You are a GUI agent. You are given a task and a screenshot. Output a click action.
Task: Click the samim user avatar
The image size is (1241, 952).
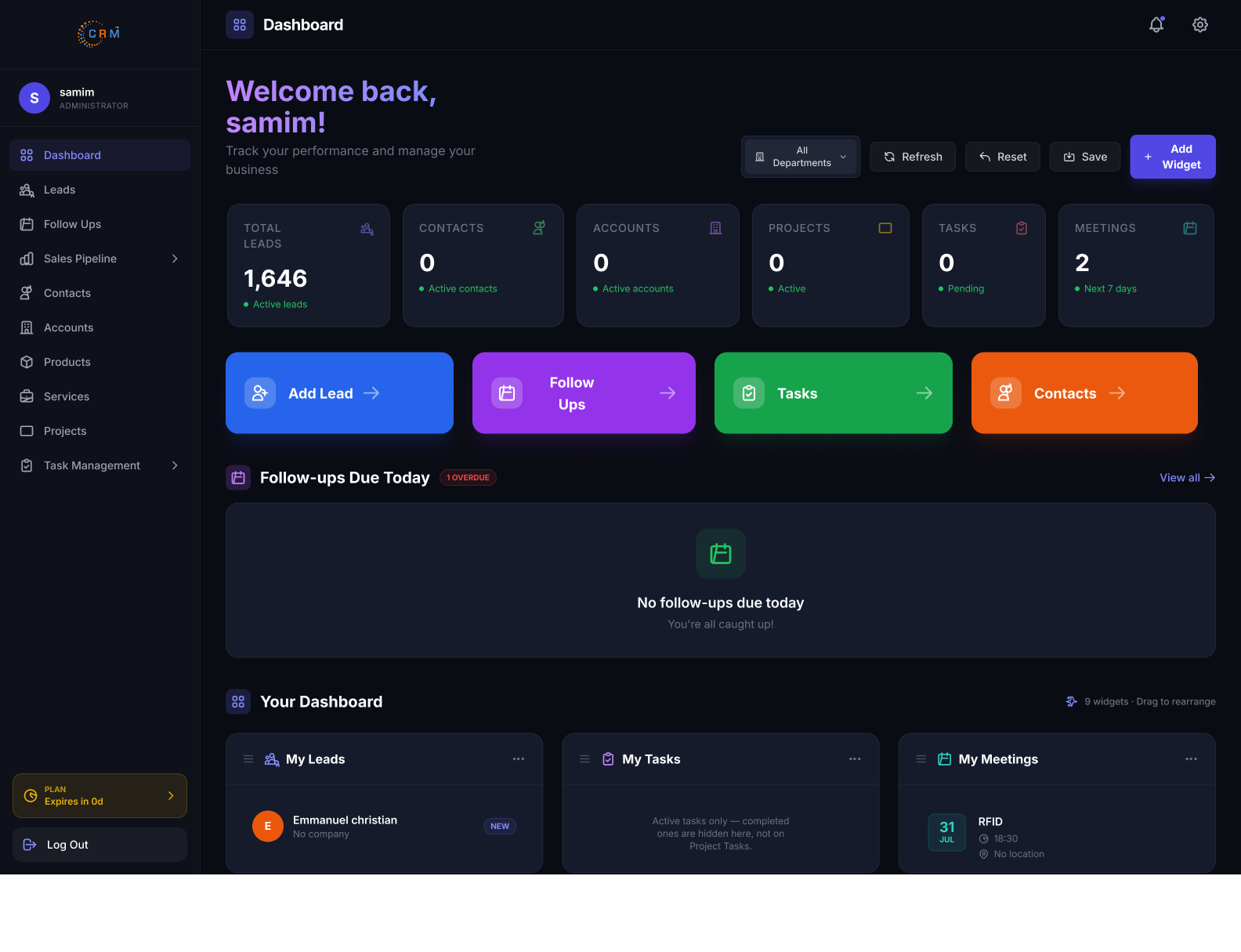pos(34,98)
